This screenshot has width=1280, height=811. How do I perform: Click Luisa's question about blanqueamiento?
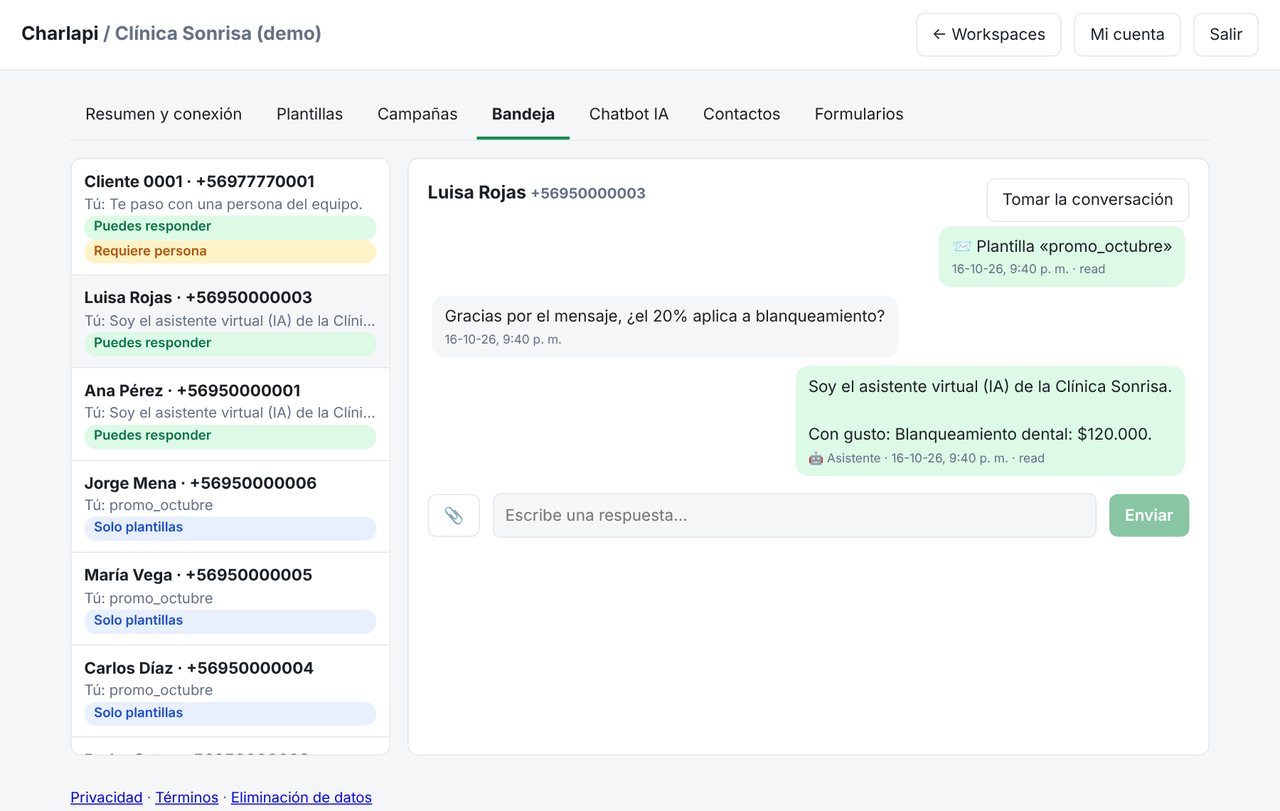pyautogui.click(x=665, y=326)
